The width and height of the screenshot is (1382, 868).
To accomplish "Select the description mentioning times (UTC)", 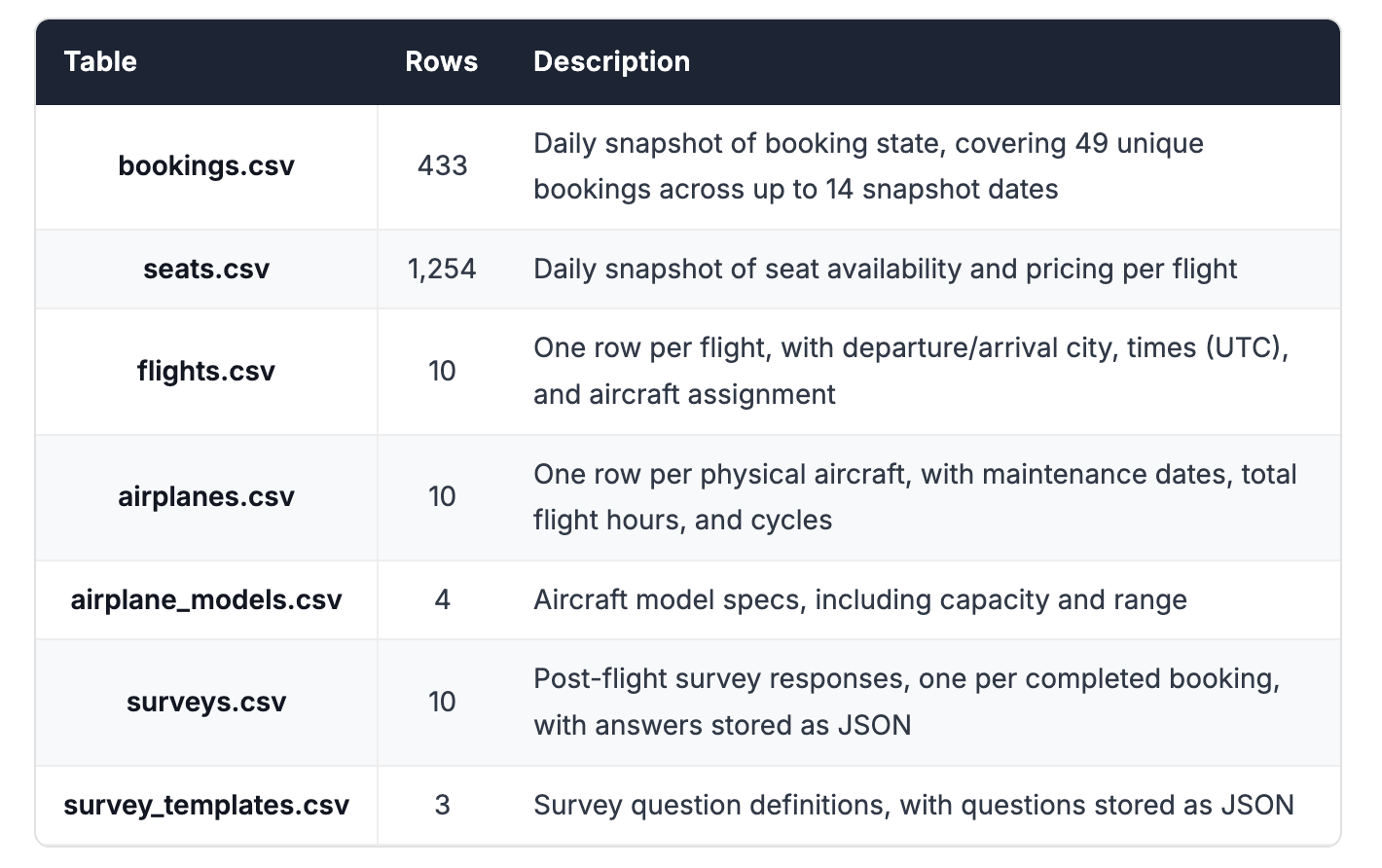I will coord(910,371).
